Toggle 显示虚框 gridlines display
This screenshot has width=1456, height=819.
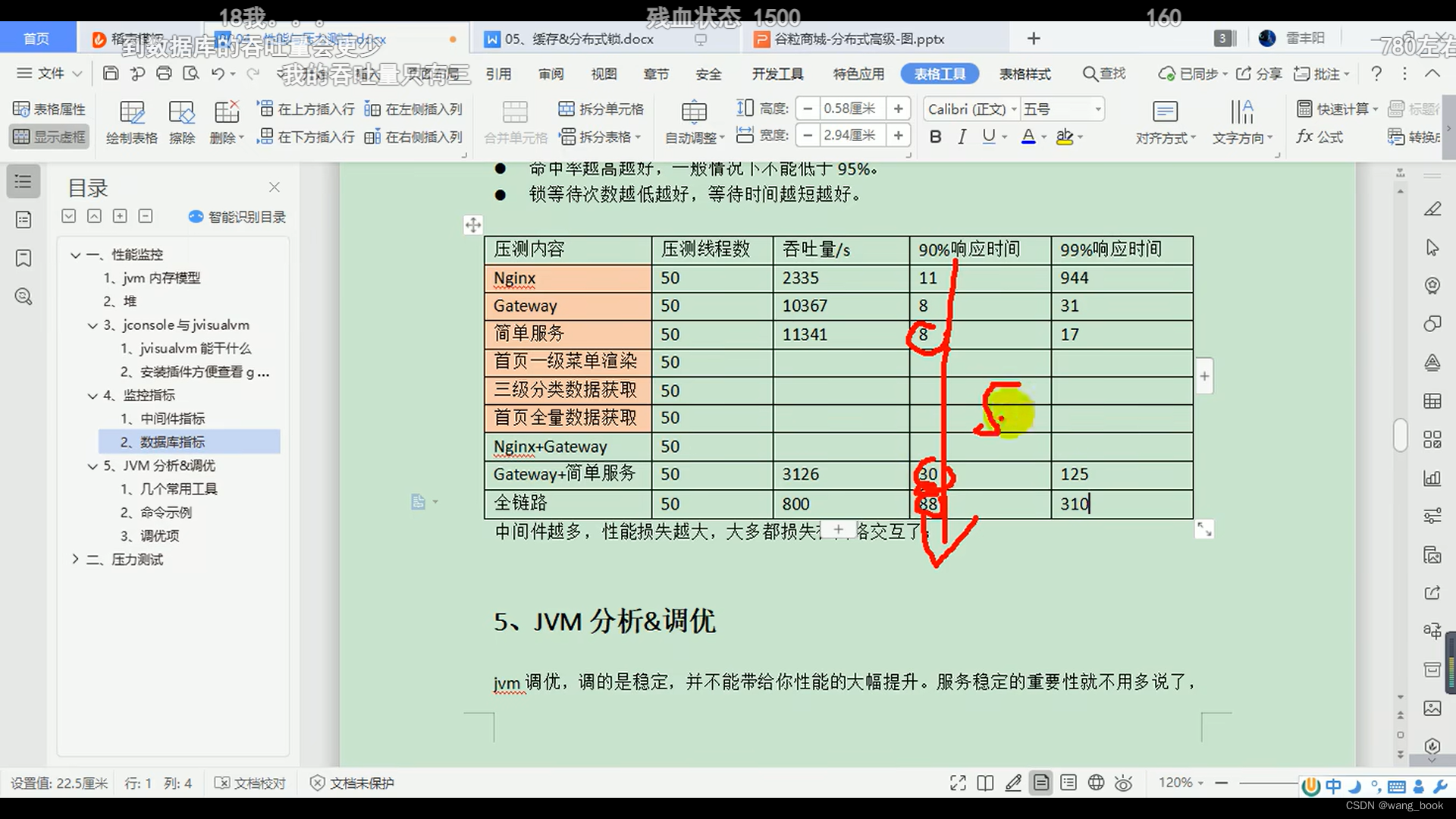tap(50, 136)
